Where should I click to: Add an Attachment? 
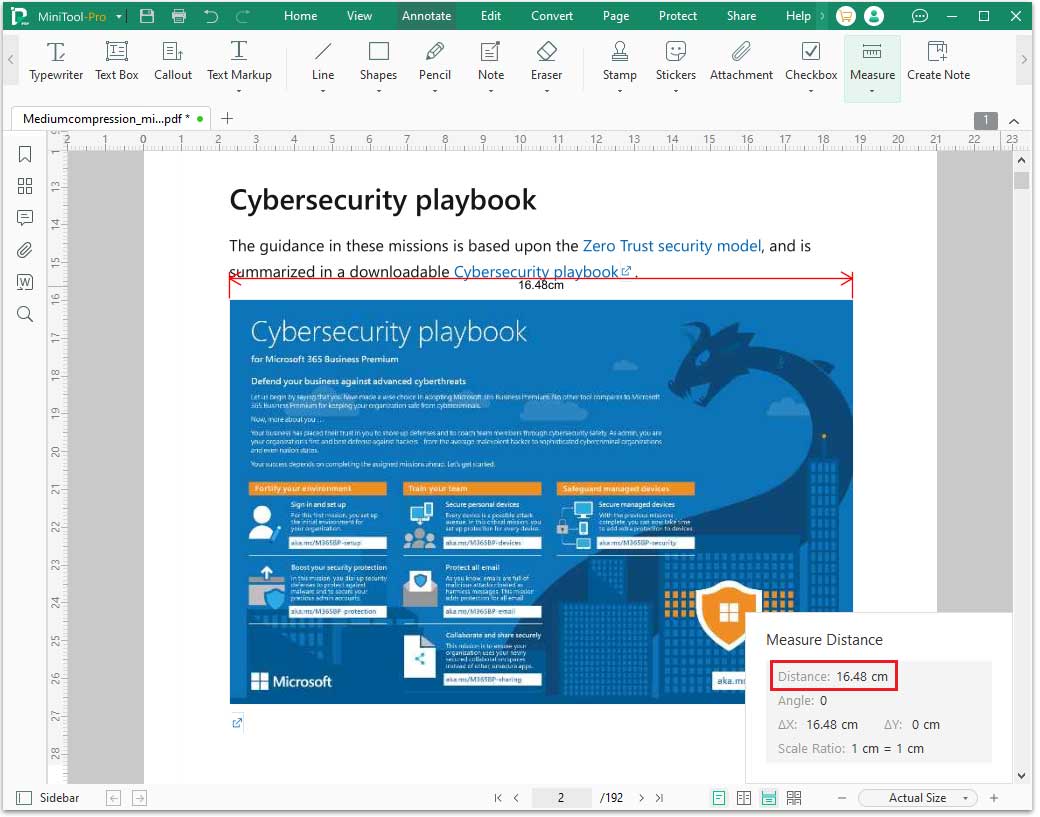point(741,62)
